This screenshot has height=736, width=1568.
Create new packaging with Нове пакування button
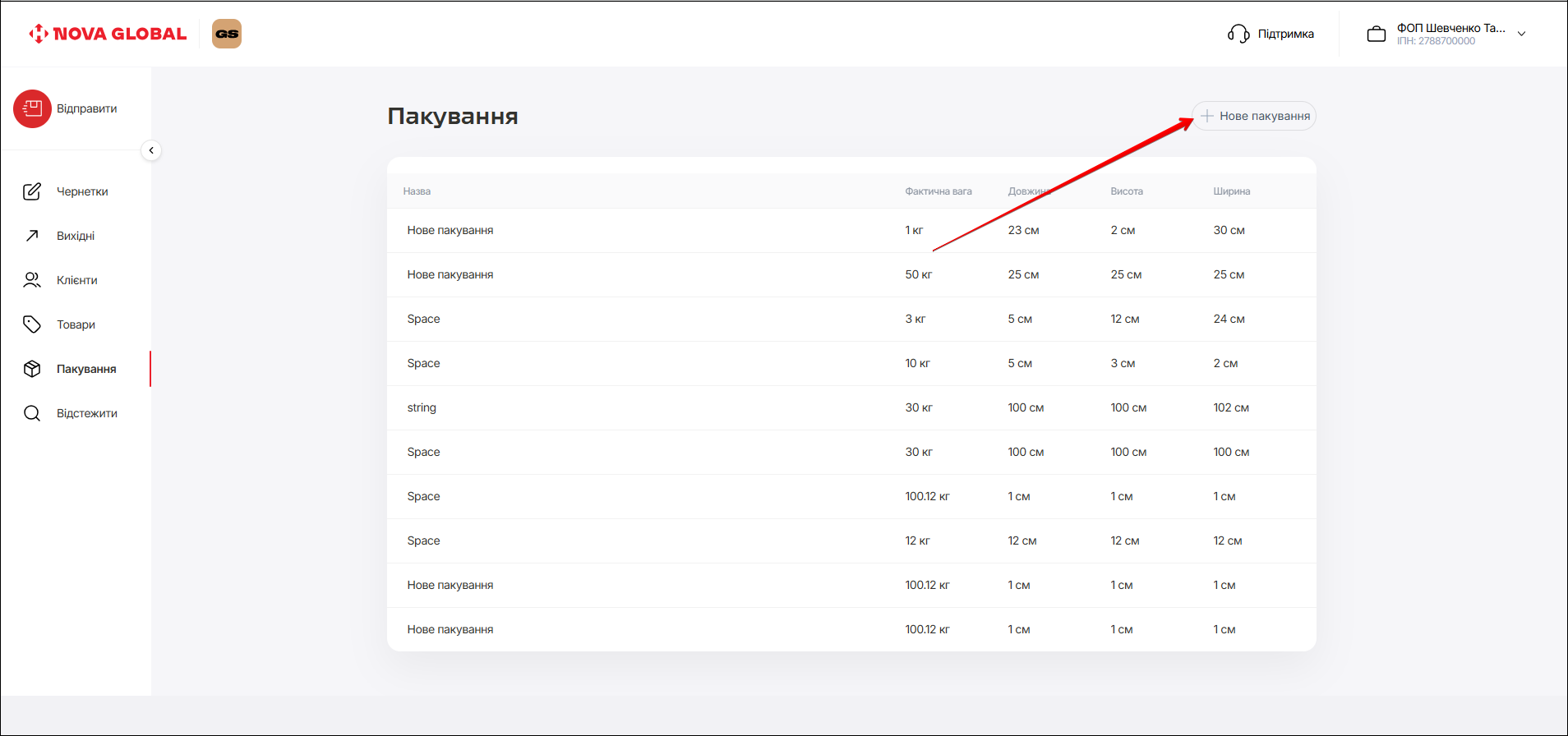click(x=1254, y=116)
